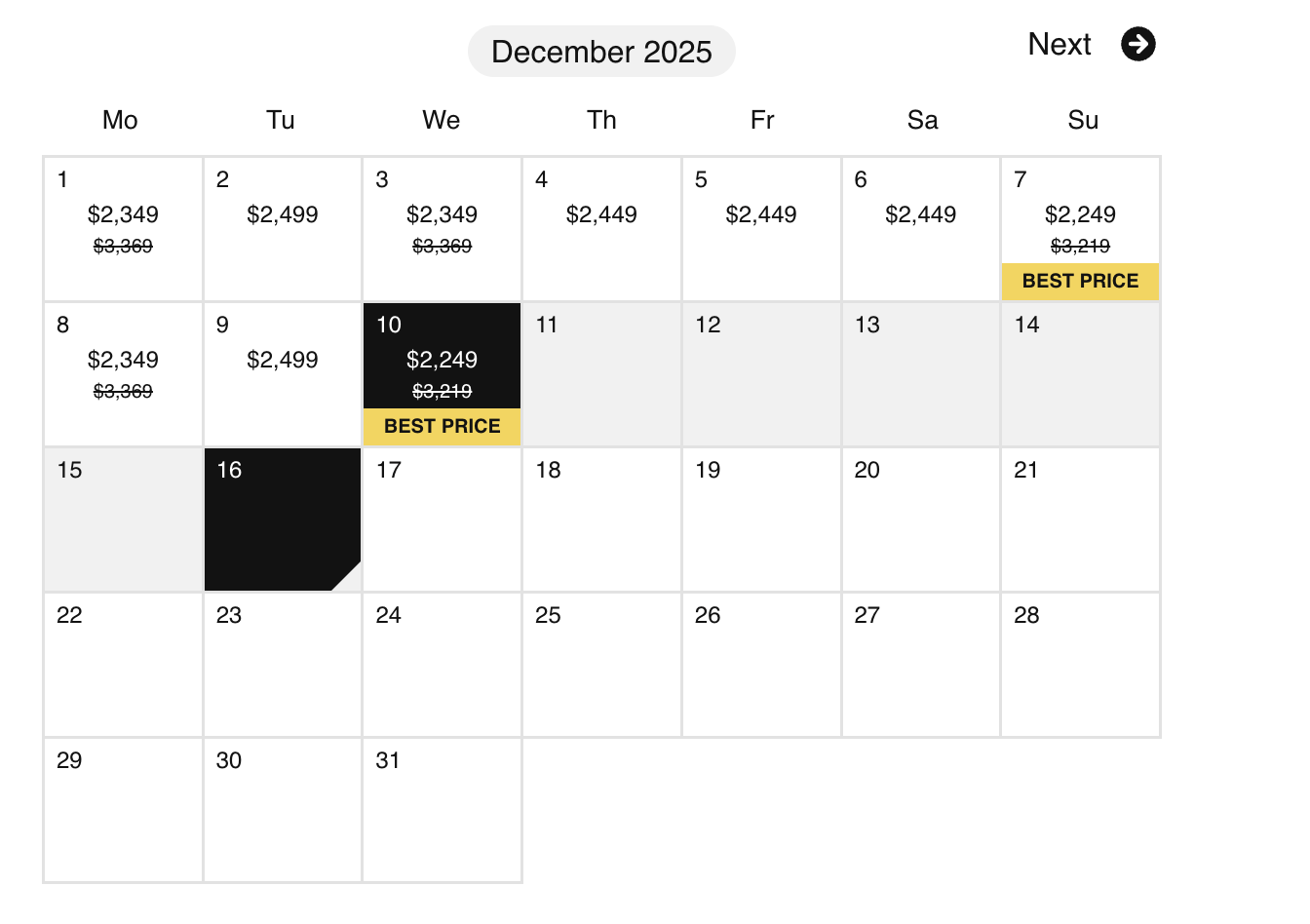Image resolution: width=1310 pixels, height=924 pixels.
Task: Open the December 2025 month selector
Action: point(601,52)
